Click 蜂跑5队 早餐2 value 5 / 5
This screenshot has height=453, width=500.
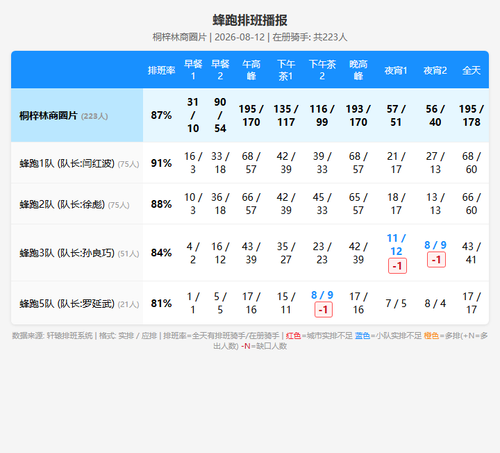coord(220,303)
